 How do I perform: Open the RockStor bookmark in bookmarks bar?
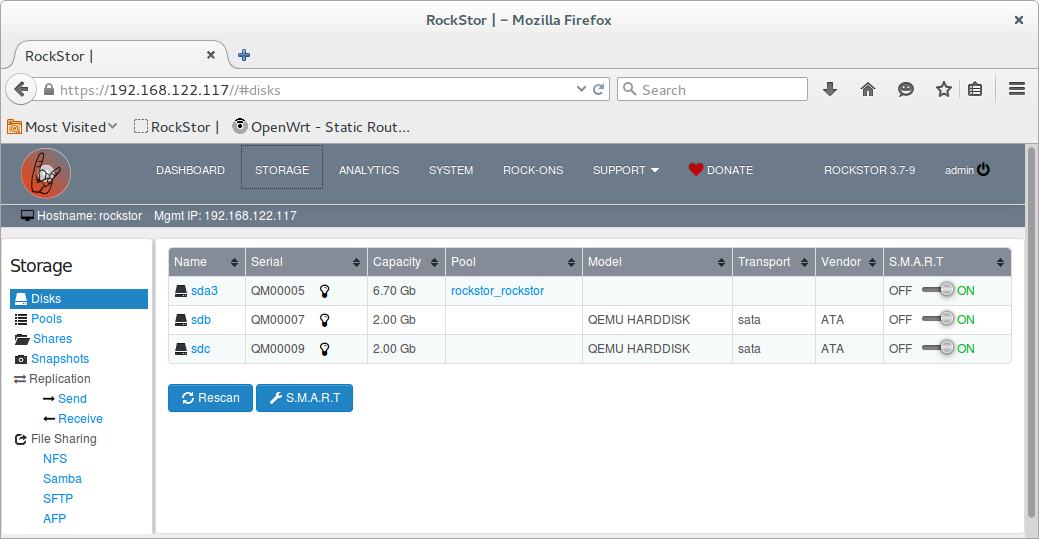(176, 127)
